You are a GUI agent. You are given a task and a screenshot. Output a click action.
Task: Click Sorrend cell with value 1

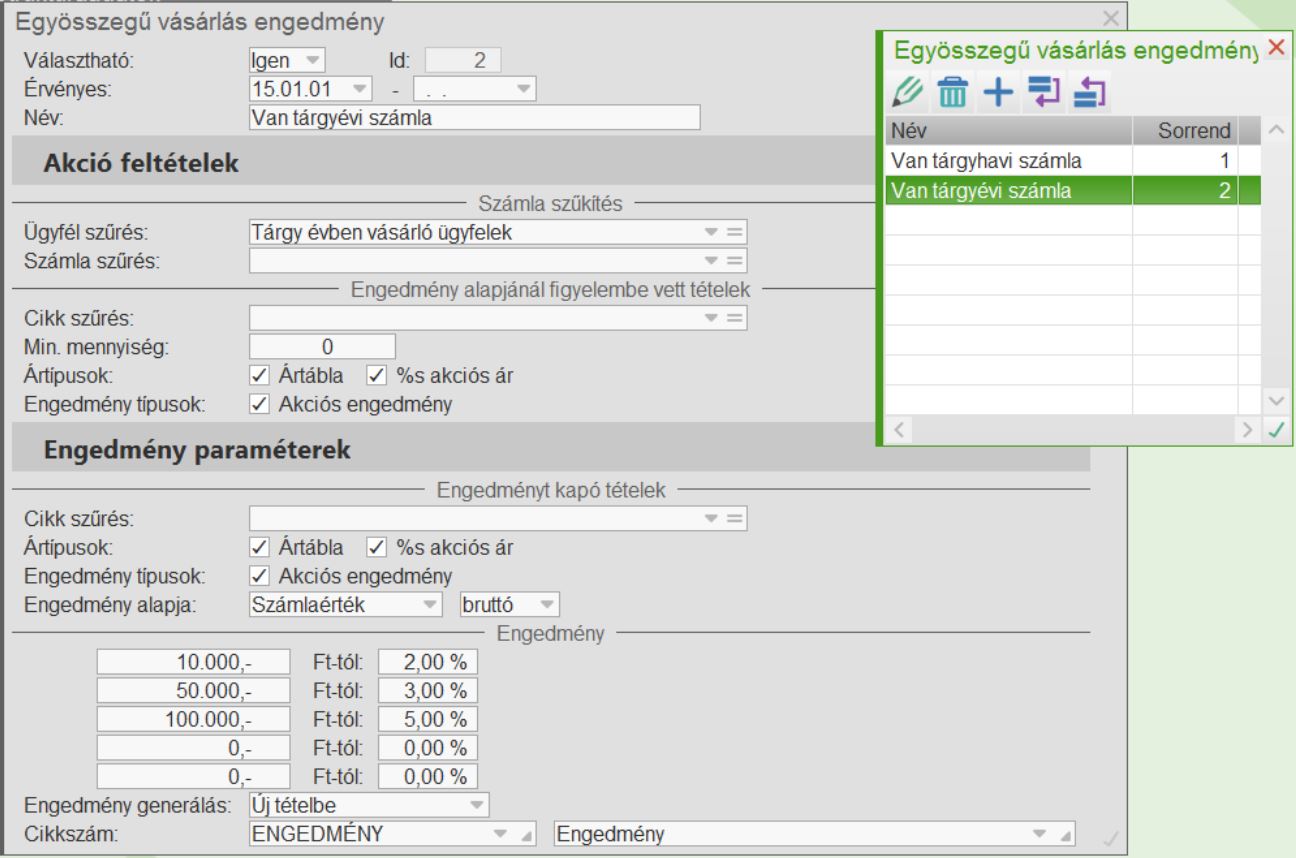click(1185, 160)
